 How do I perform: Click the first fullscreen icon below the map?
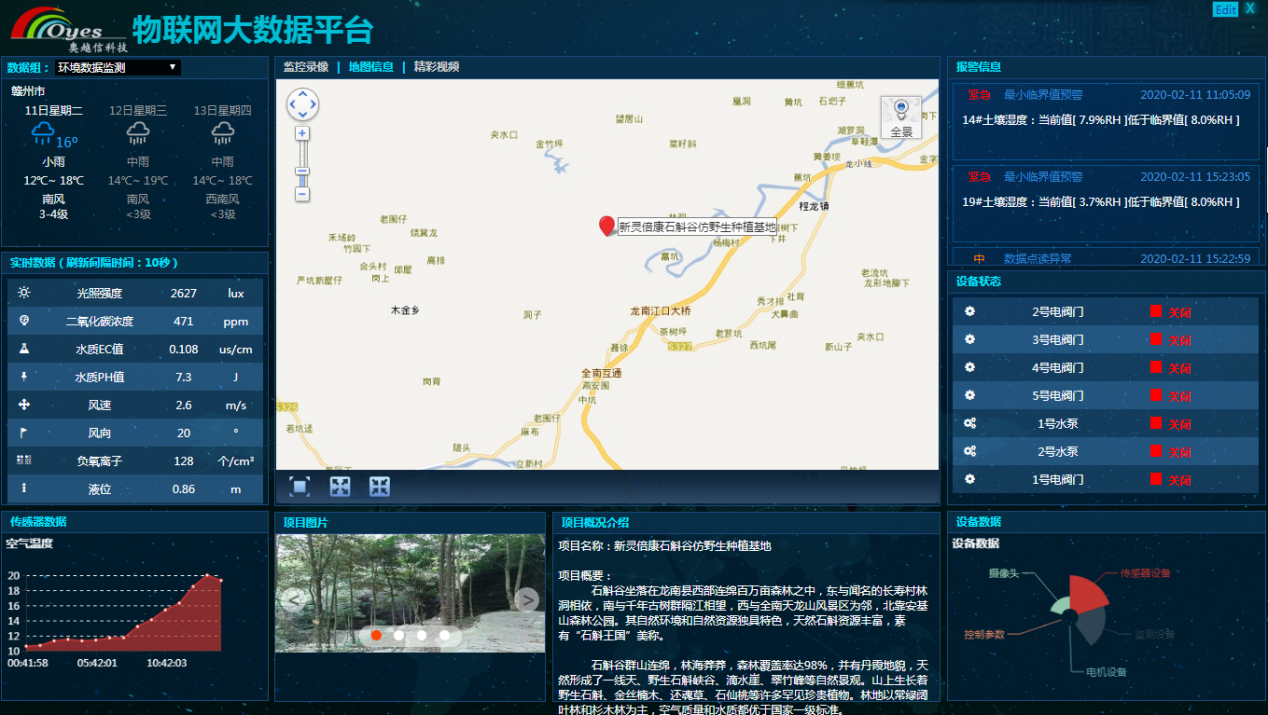click(300, 486)
